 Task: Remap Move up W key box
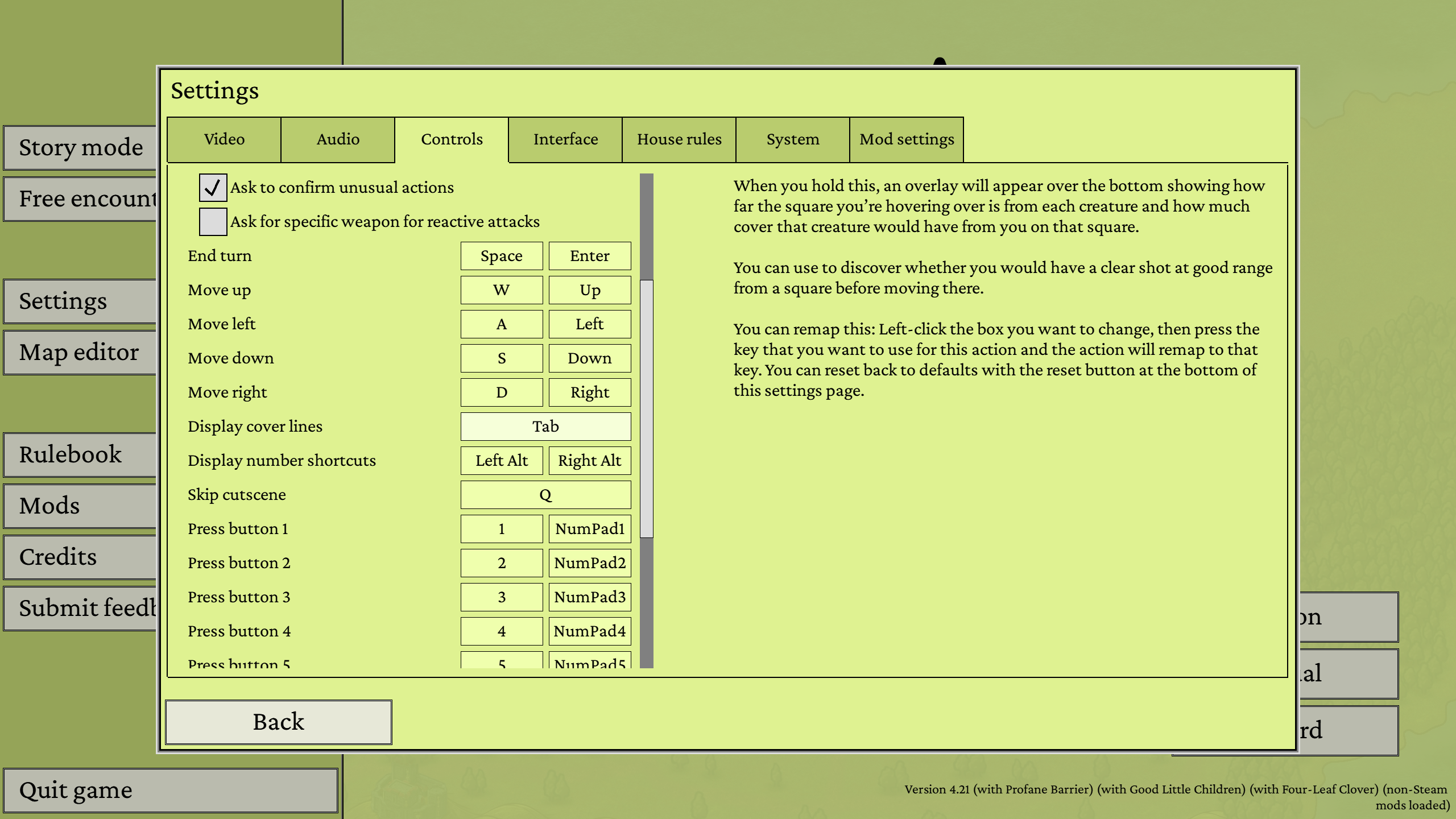(x=501, y=290)
